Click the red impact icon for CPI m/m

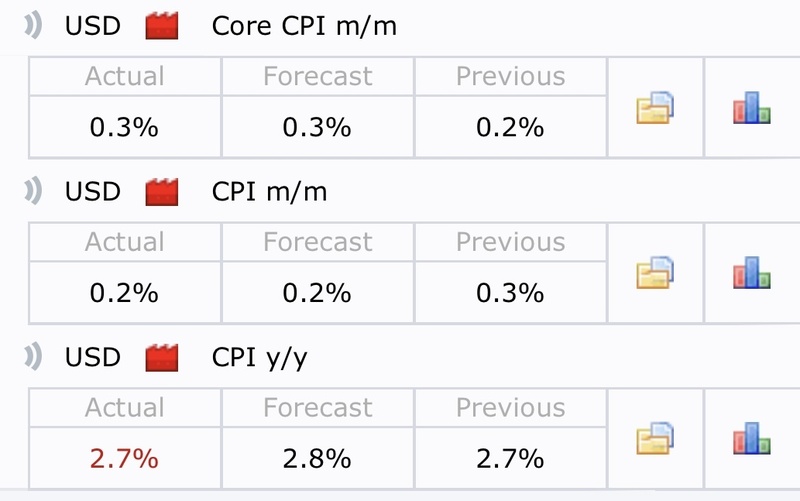pos(162,191)
